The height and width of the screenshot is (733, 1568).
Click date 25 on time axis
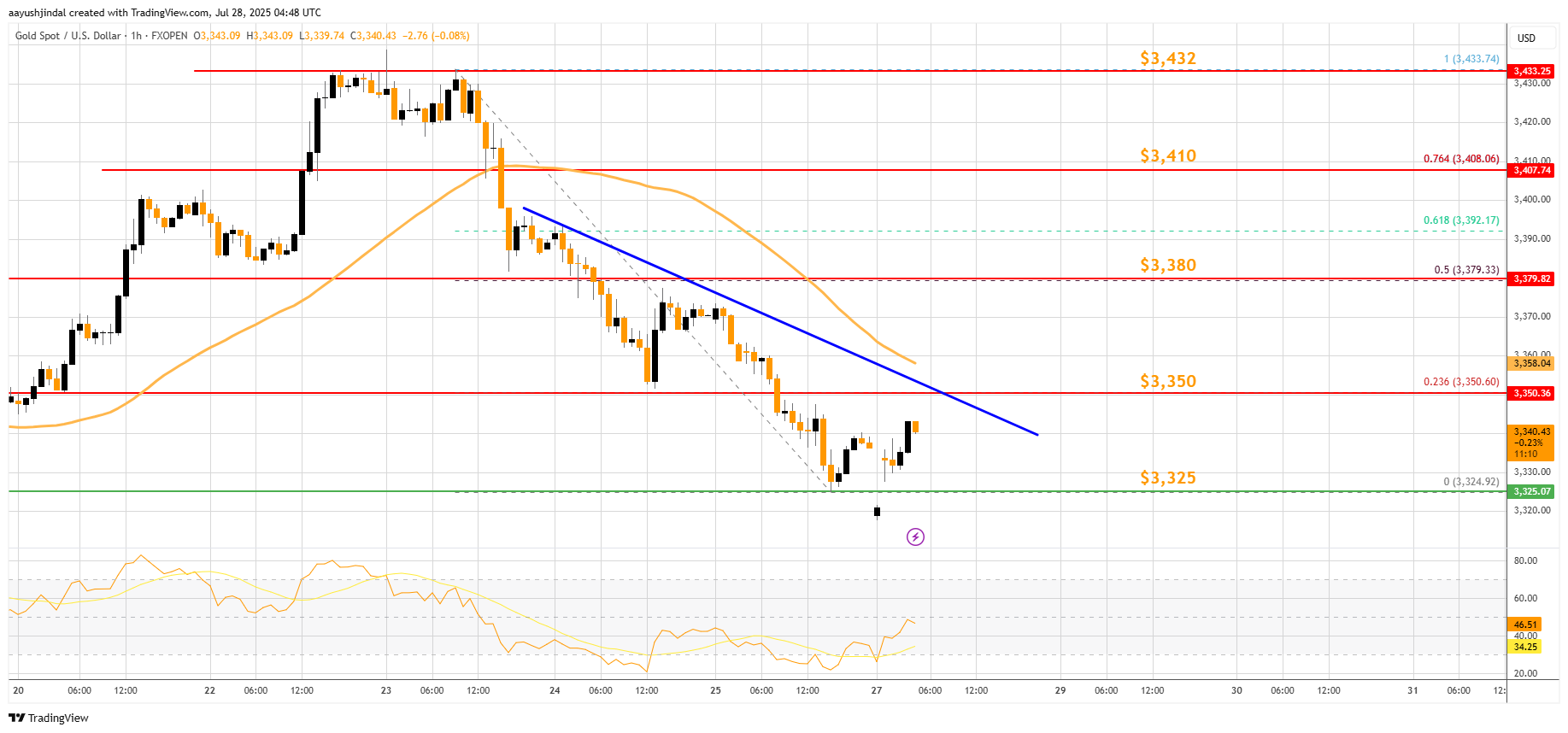click(x=716, y=690)
